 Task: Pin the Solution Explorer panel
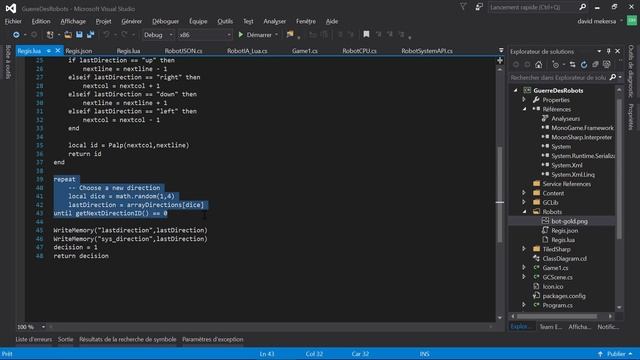tap(608, 51)
